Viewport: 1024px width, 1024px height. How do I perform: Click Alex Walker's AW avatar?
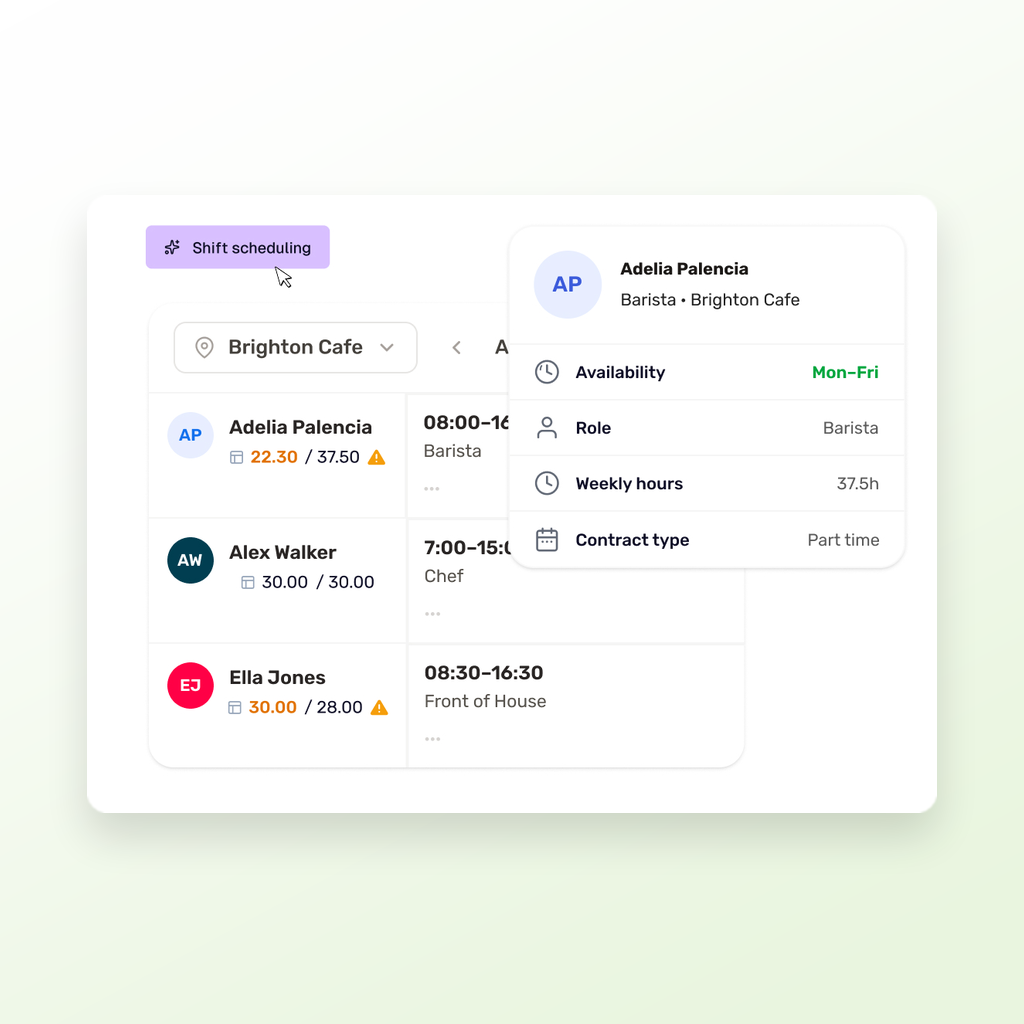[190, 560]
